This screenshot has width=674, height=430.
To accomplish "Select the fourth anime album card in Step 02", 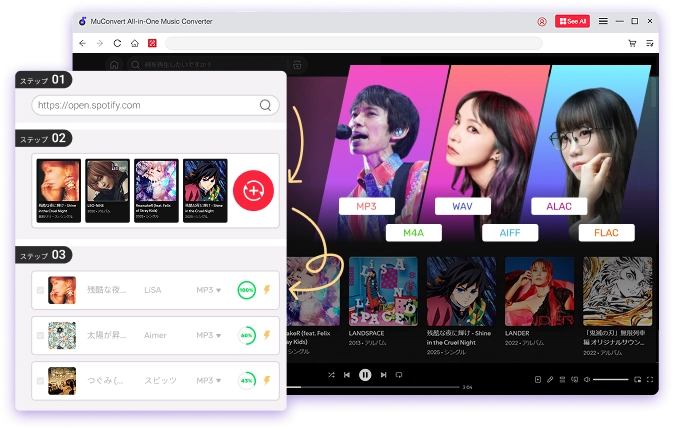I will click(x=205, y=190).
